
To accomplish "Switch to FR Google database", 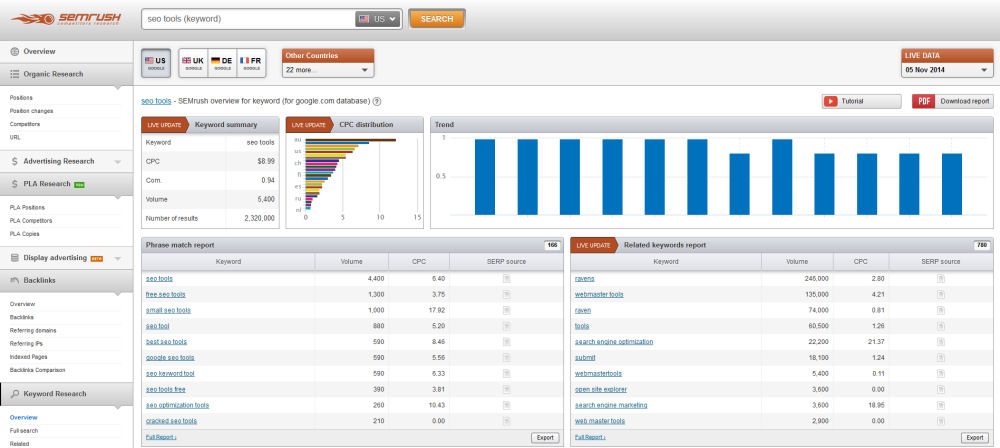I will 251,63.
